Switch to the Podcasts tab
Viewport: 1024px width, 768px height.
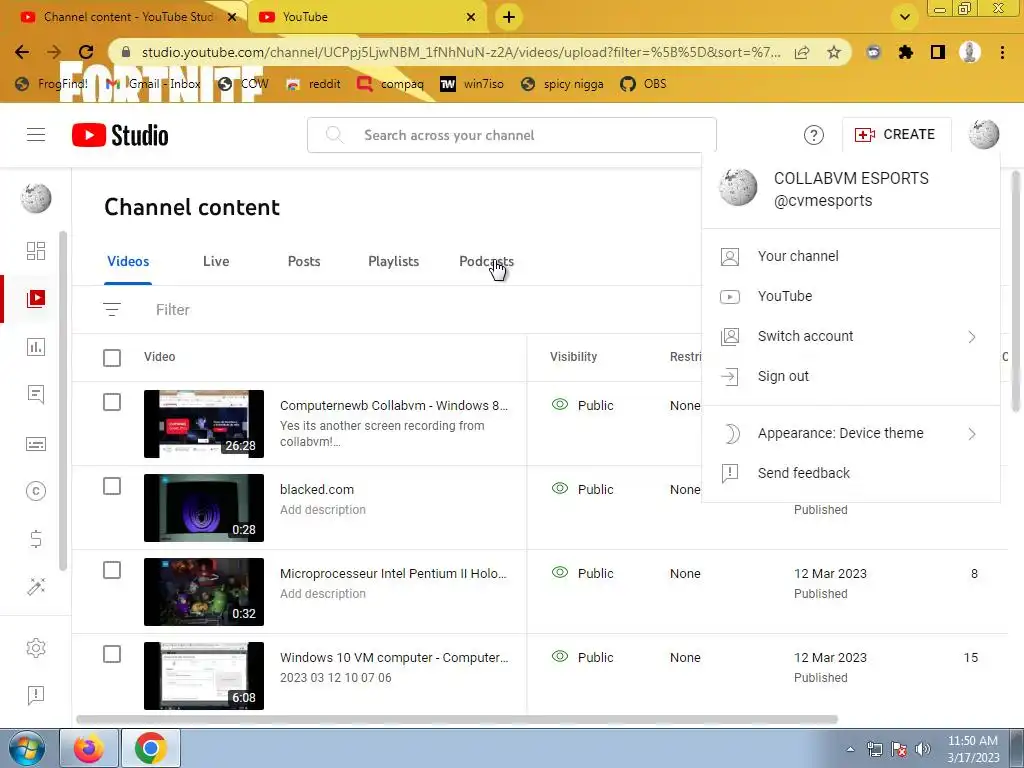pyautogui.click(x=487, y=261)
